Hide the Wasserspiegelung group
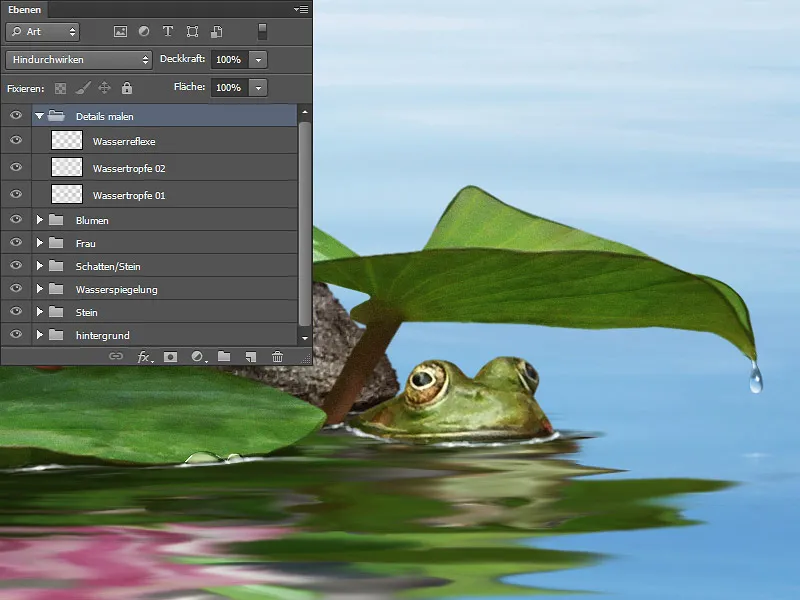 coord(16,288)
